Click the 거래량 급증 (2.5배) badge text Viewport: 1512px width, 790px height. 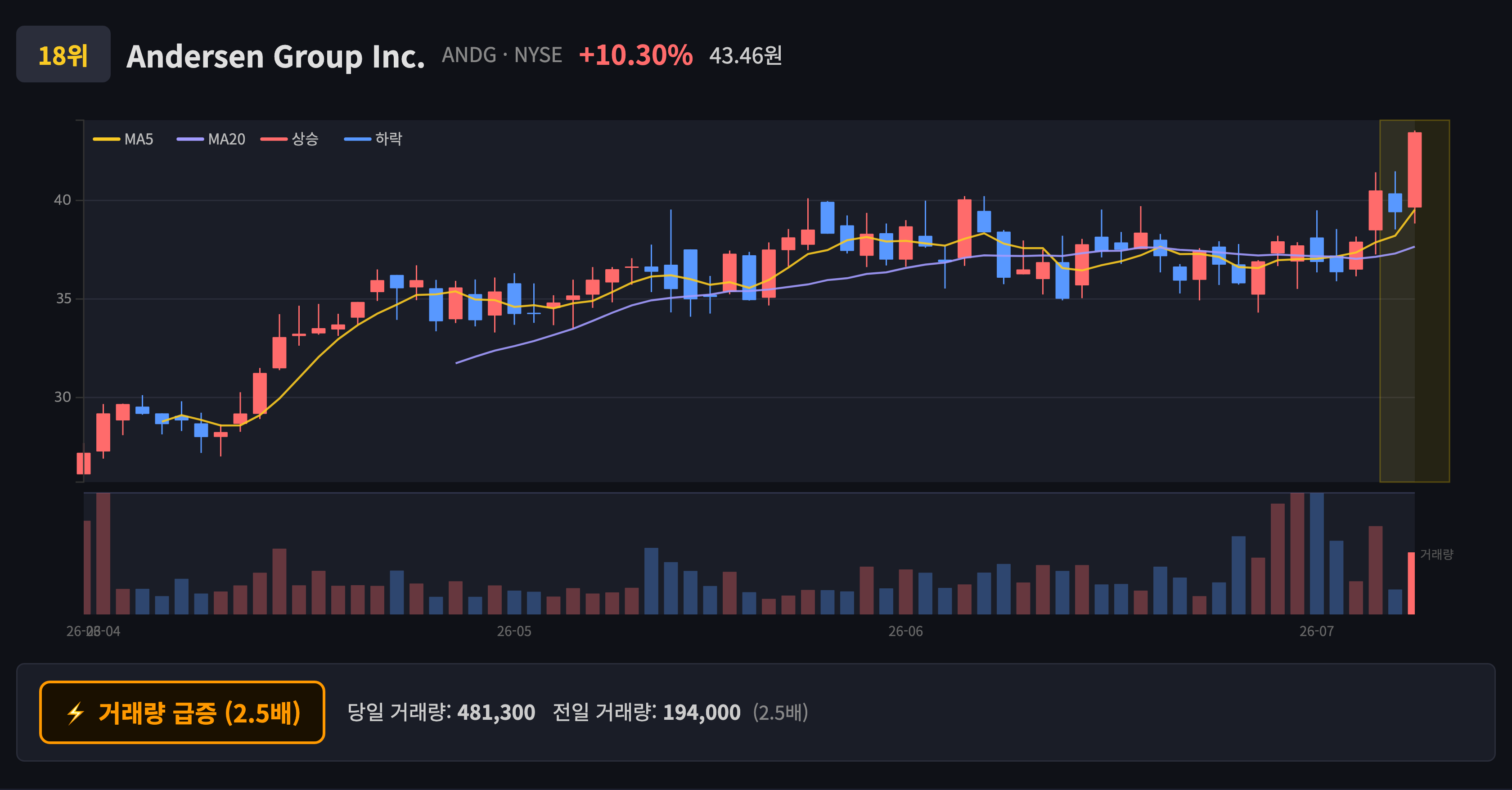tap(199, 713)
